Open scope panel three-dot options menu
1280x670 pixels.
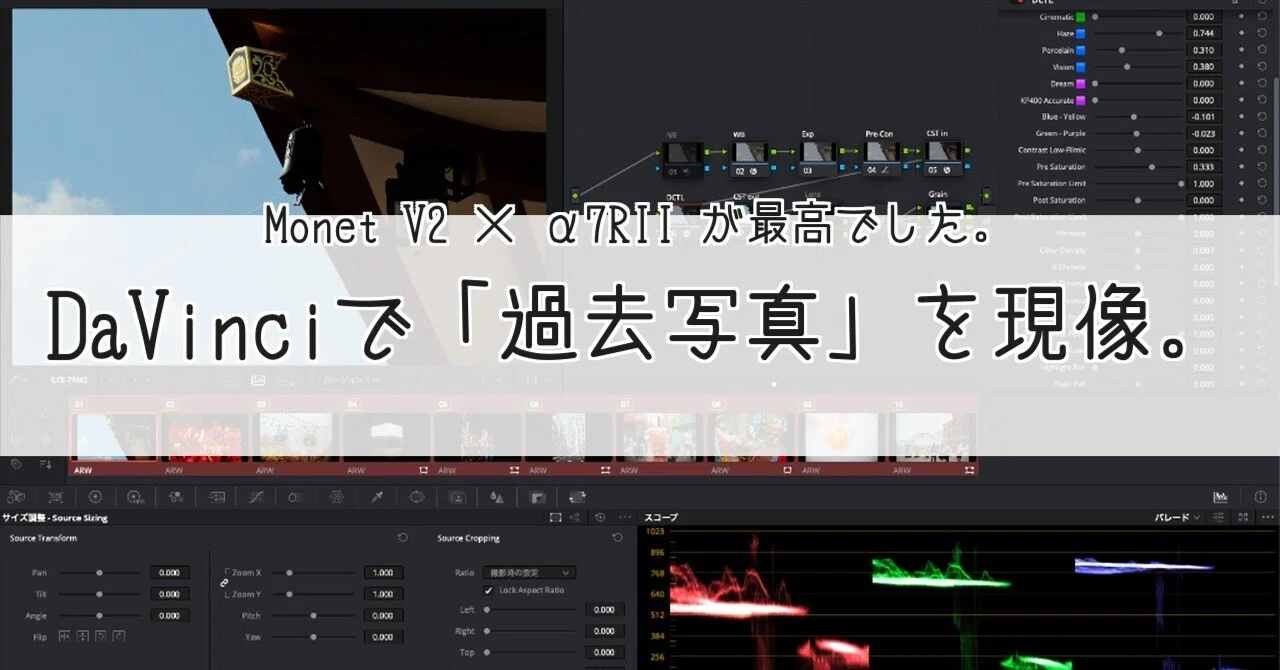(1266, 517)
